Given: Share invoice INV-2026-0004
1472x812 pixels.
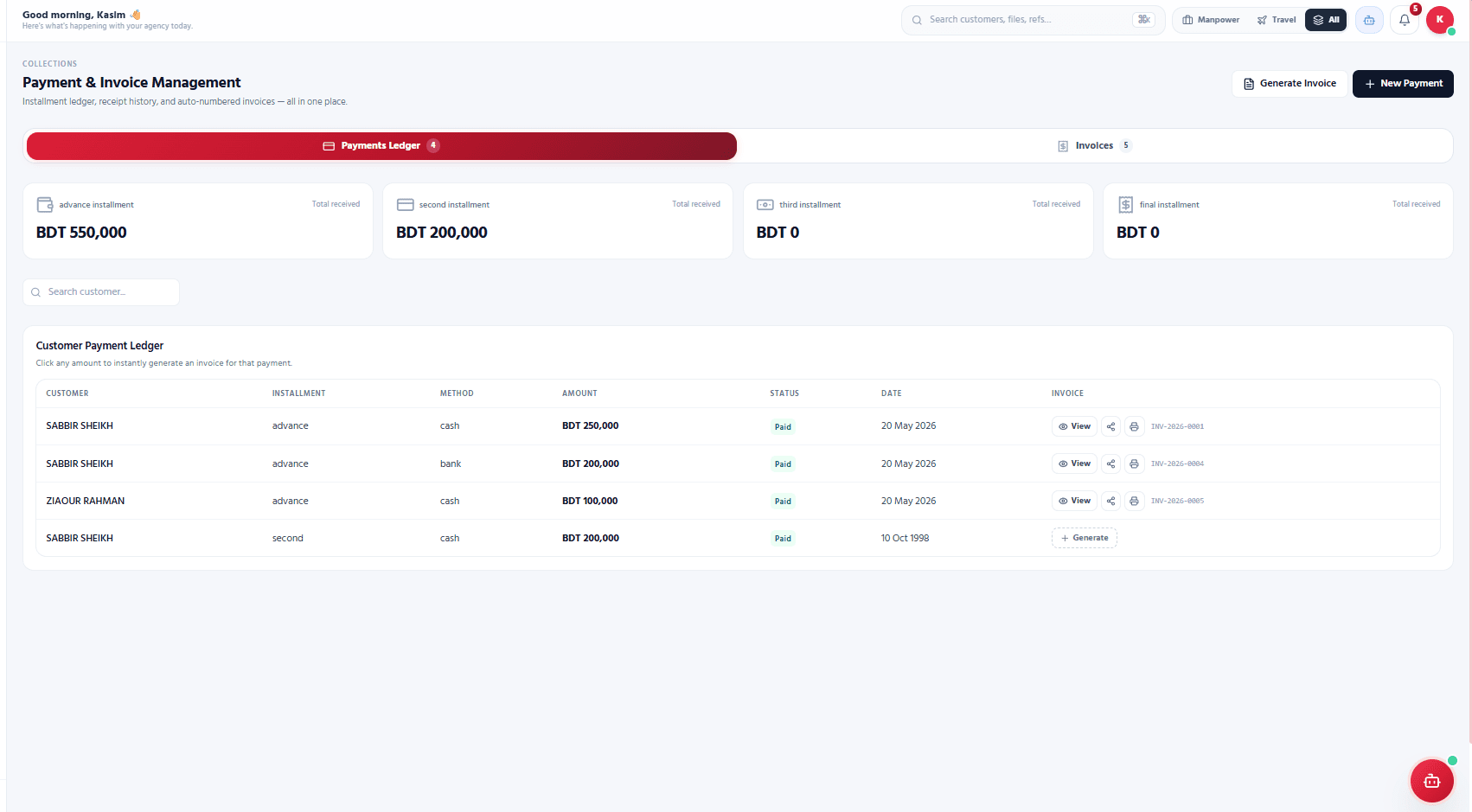Looking at the screenshot, I should [1111, 464].
